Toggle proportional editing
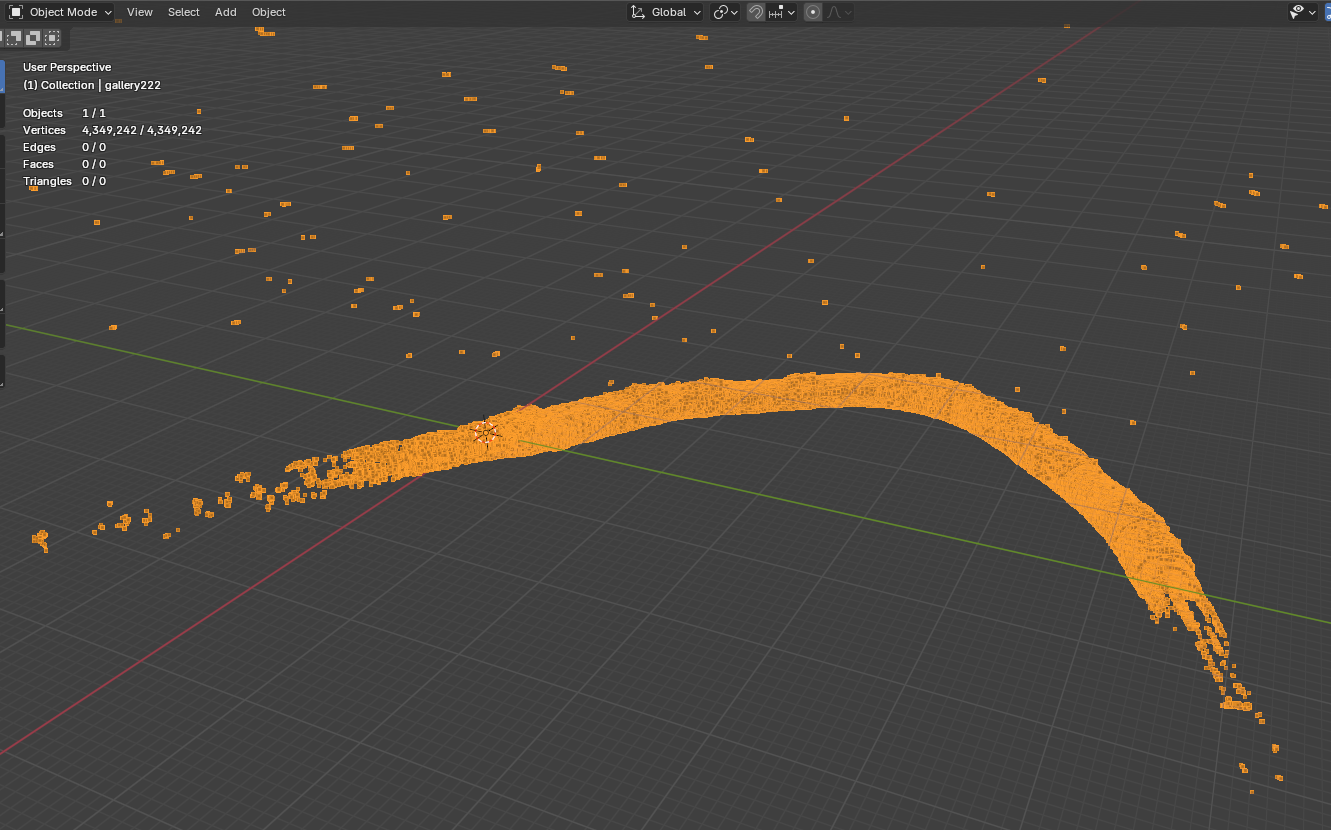 pyautogui.click(x=813, y=12)
